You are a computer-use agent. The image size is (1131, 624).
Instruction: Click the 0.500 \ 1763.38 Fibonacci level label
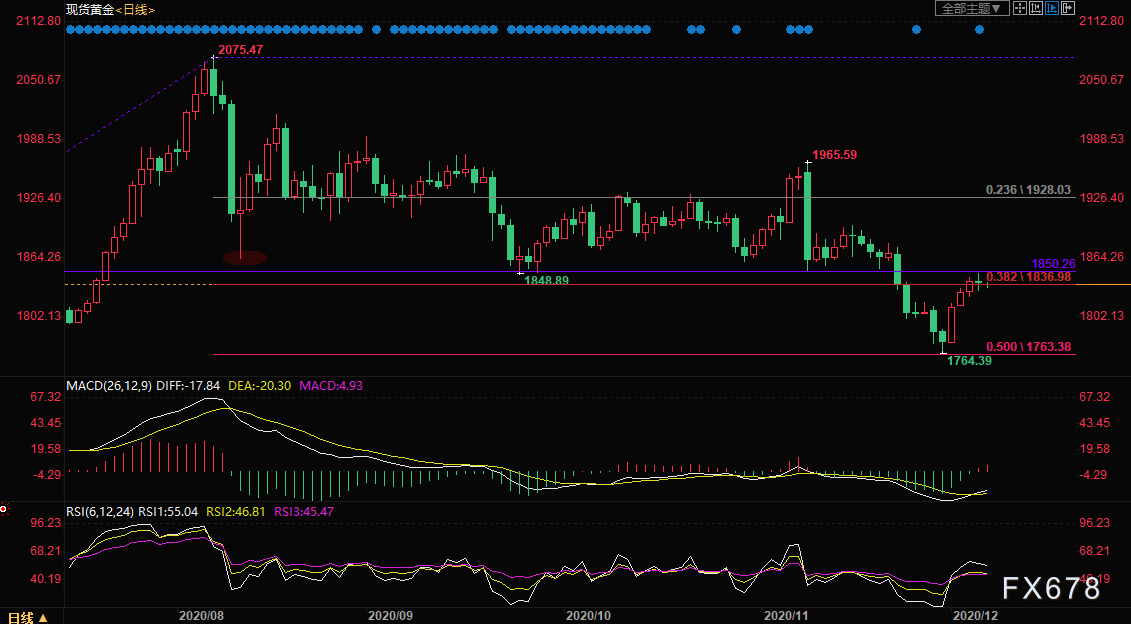(x=1028, y=347)
